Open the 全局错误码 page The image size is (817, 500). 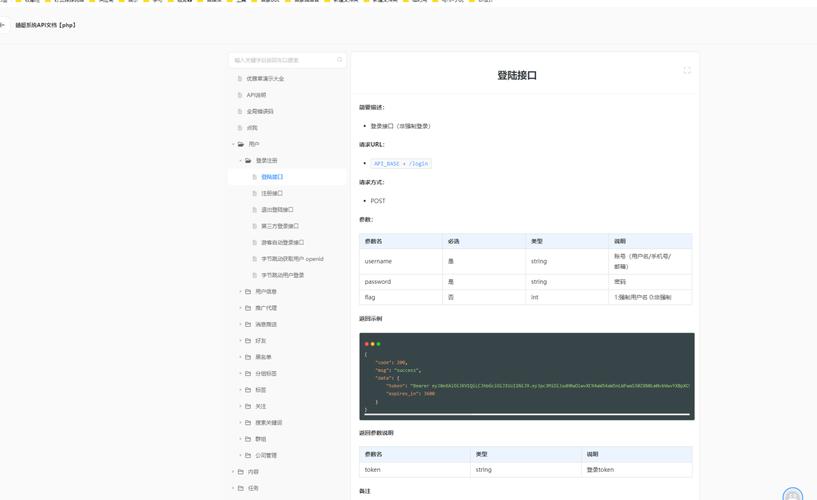tap(260, 112)
